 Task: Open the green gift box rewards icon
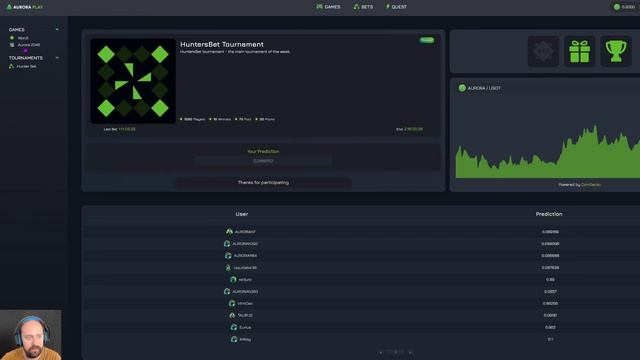click(580, 51)
